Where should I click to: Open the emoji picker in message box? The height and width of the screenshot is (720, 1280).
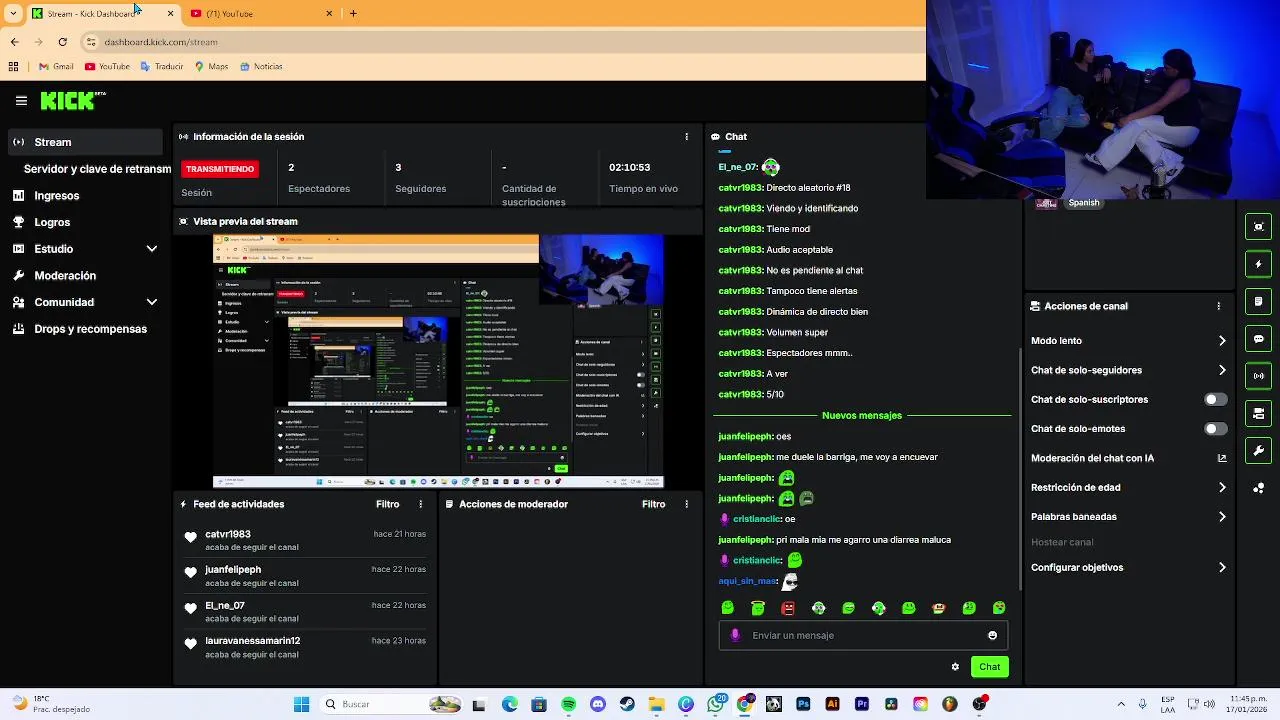[992, 636]
